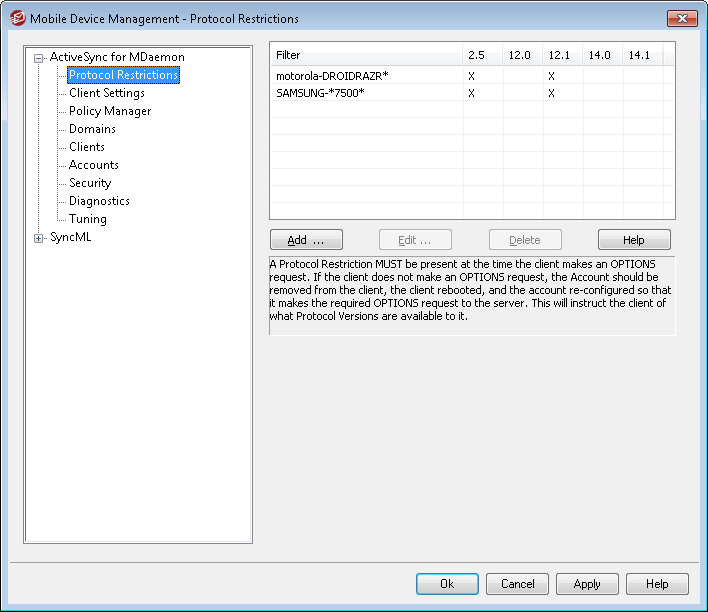The height and width of the screenshot is (612, 708).
Task: Click the 12.1 X mark for SAMSUNG-*7500*
Action: 551,93
